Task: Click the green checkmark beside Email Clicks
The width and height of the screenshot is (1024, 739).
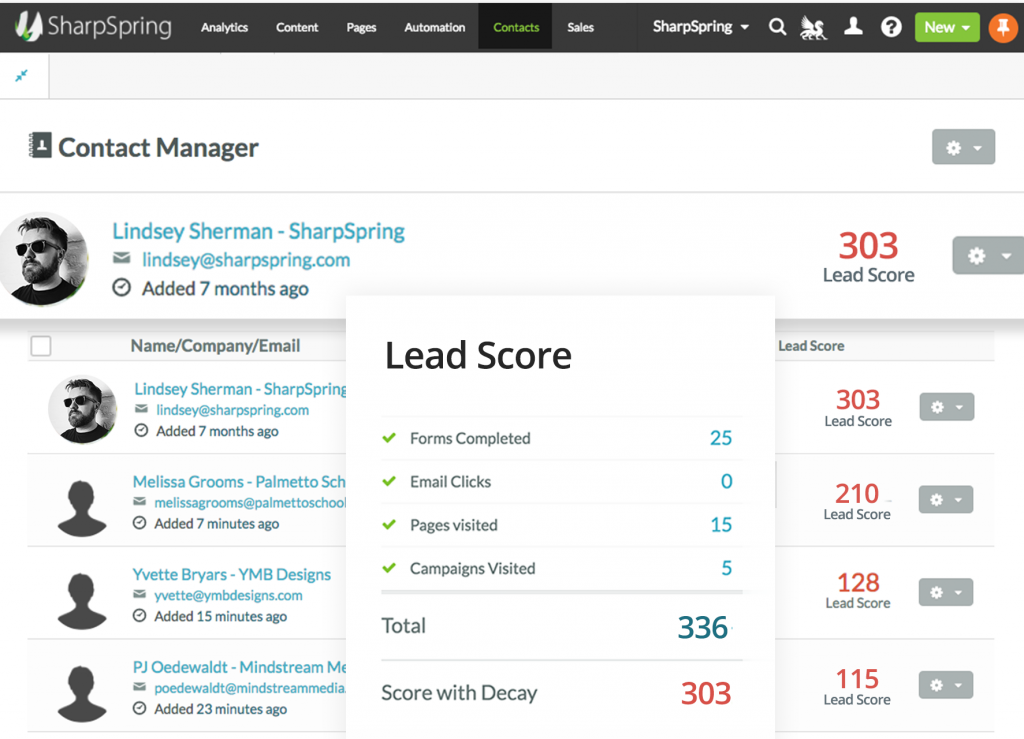Action: click(x=389, y=481)
